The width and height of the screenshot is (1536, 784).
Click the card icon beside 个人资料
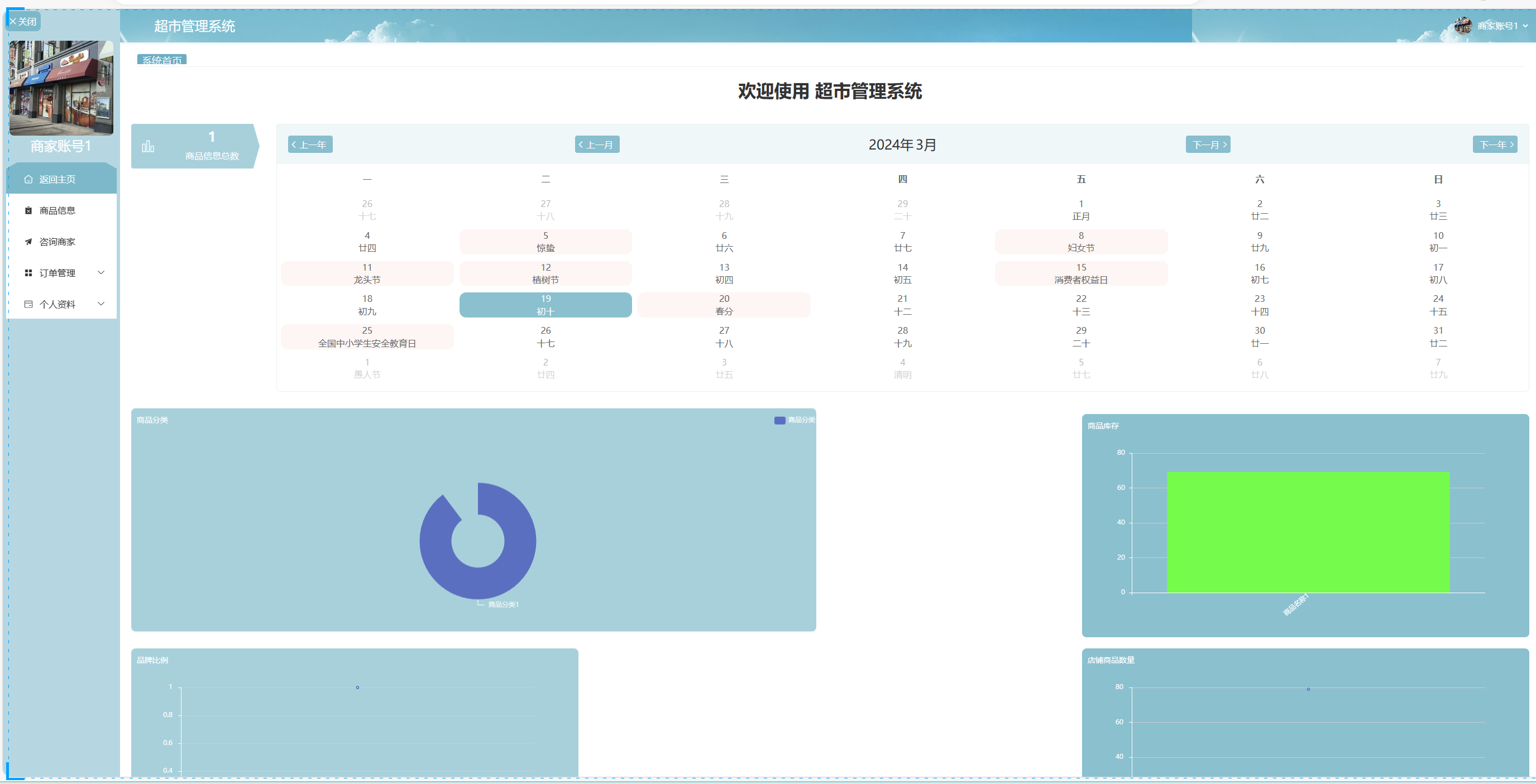tap(28, 304)
